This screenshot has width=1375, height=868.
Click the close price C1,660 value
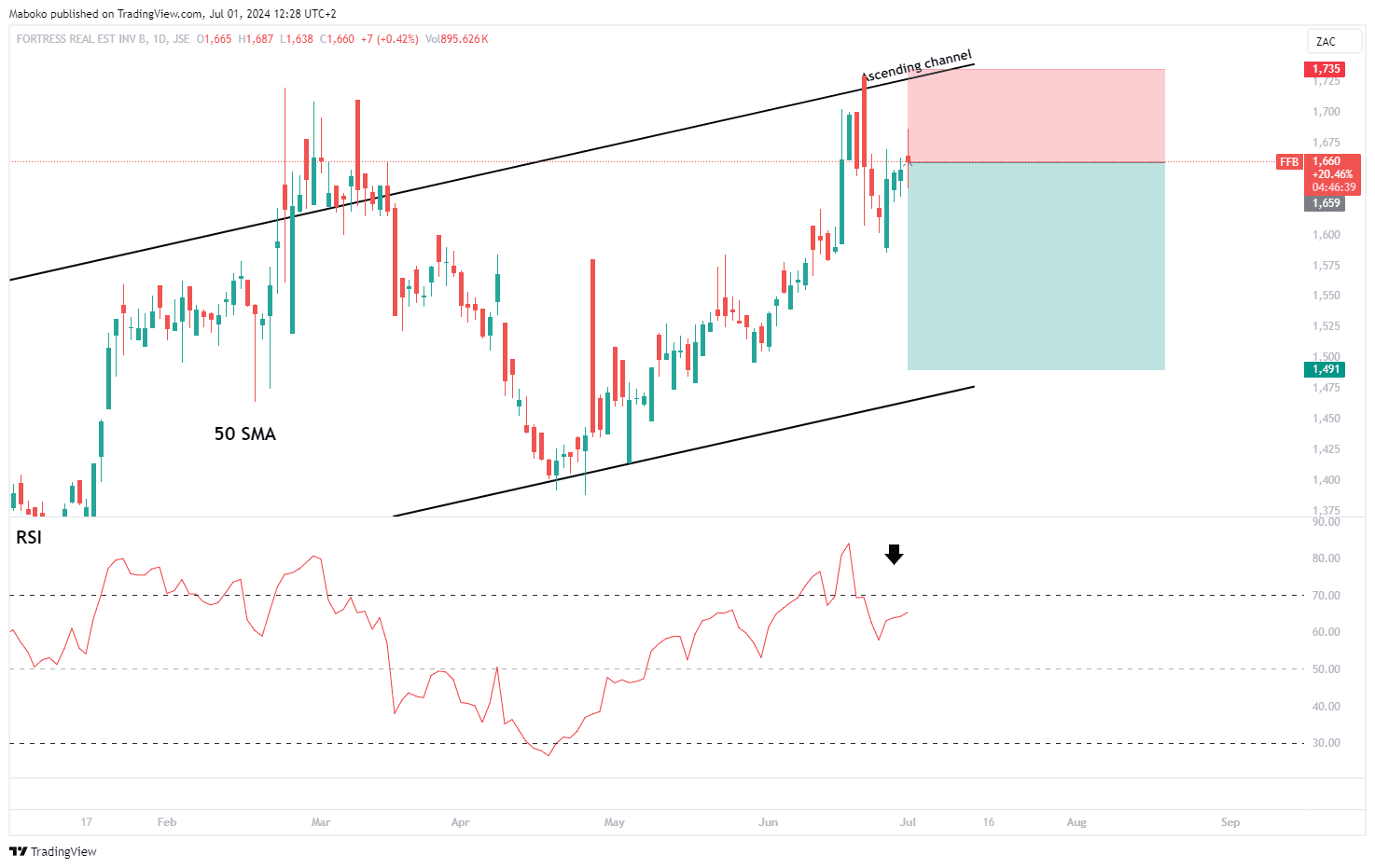point(337,39)
